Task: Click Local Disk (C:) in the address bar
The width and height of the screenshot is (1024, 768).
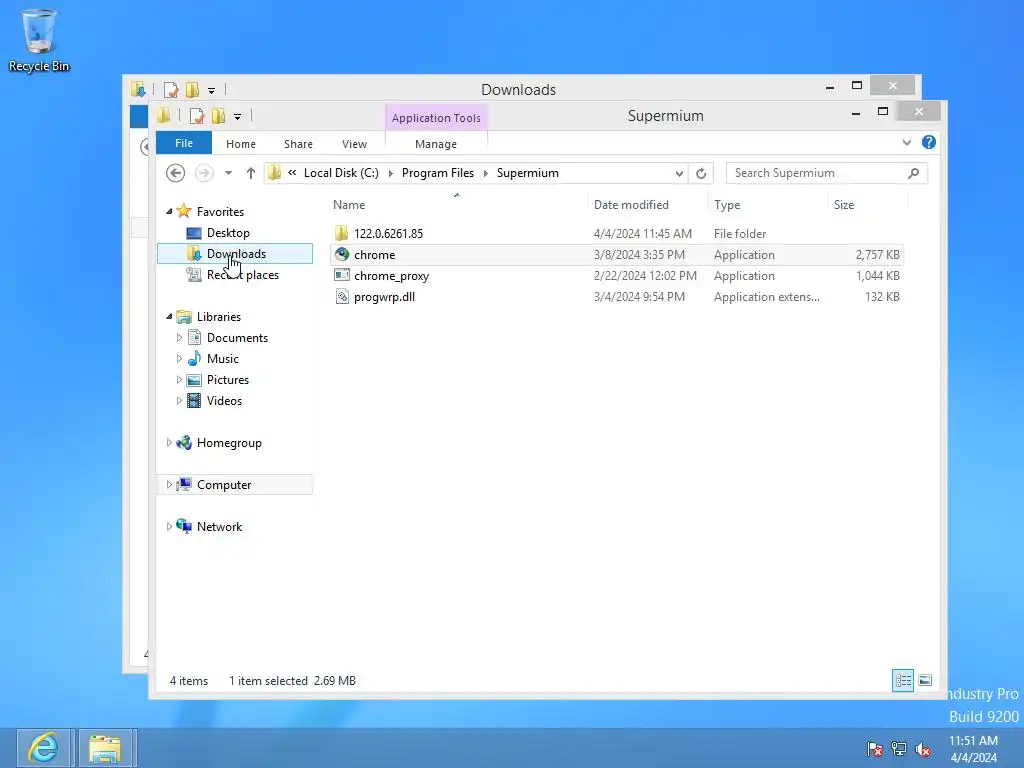Action: tap(341, 173)
